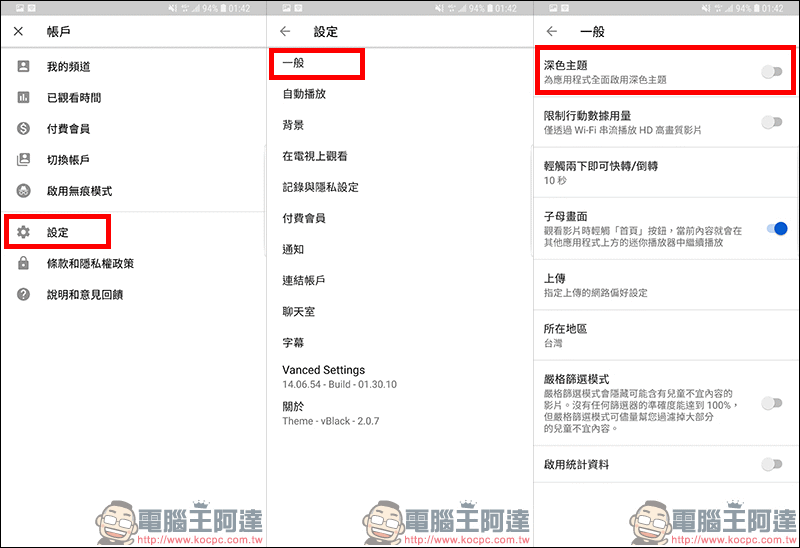The height and width of the screenshot is (548, 800).
Task: Open 上傳 network preference setting
Action: tap(665, 285)
